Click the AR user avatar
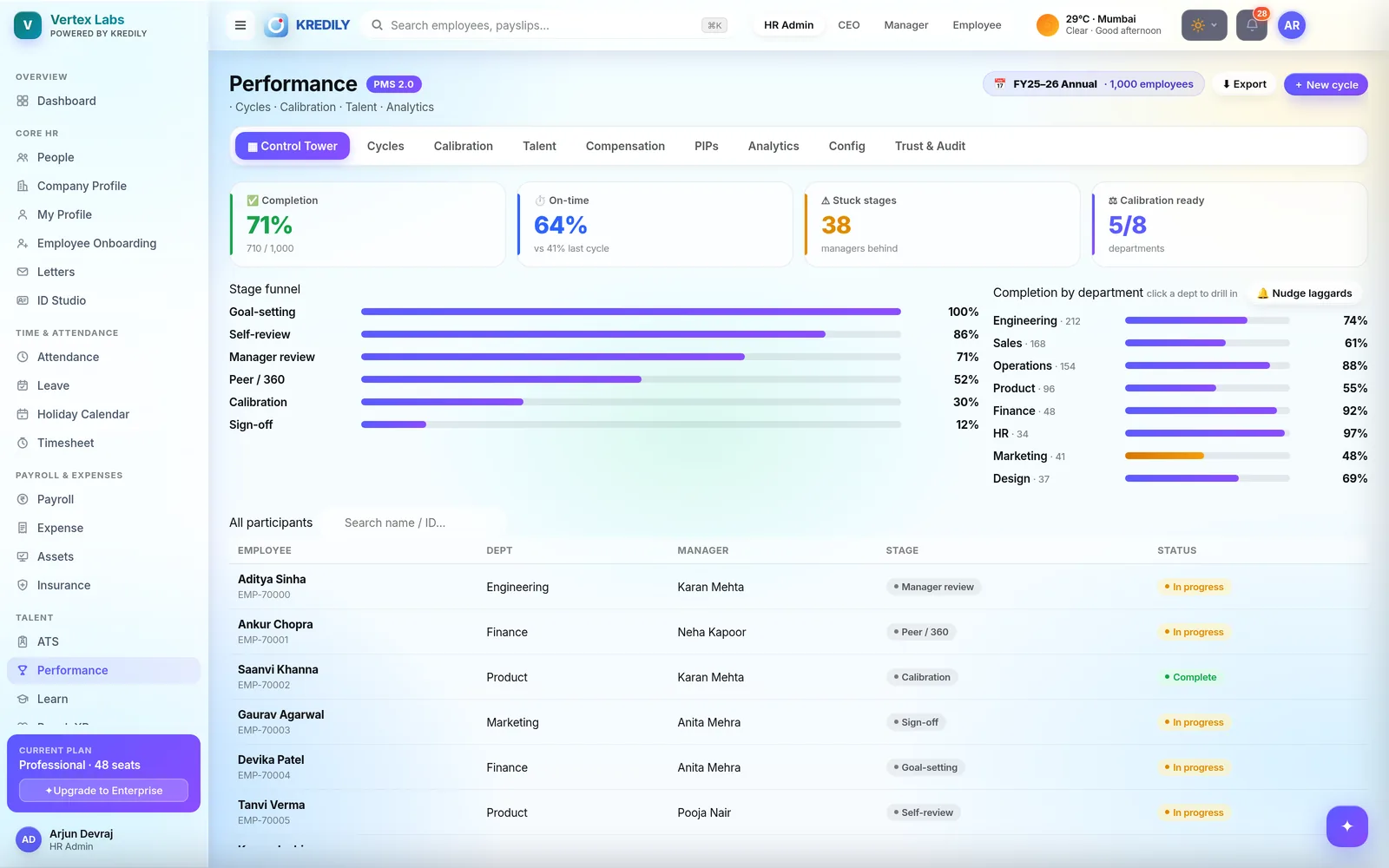 coord(1292,25)
